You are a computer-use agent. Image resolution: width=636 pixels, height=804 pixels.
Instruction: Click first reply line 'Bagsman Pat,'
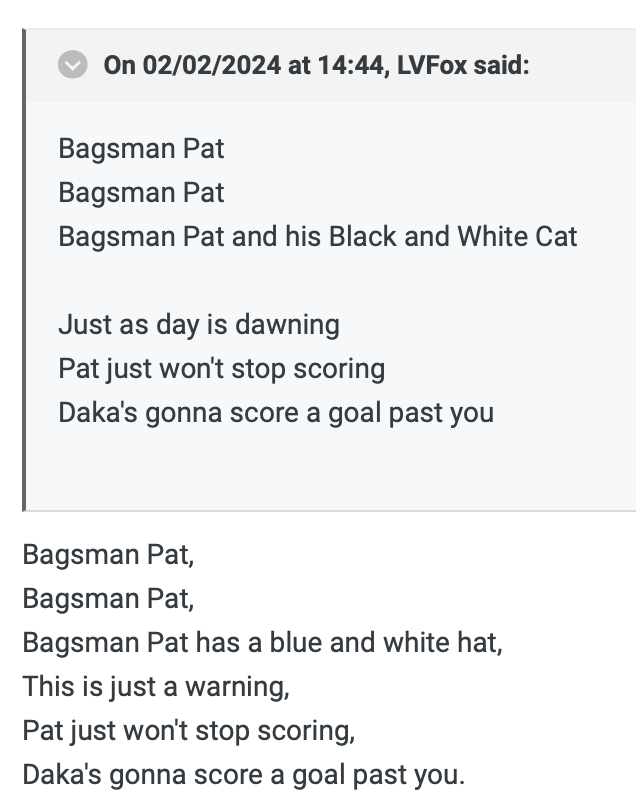click(x=108, y=555)
